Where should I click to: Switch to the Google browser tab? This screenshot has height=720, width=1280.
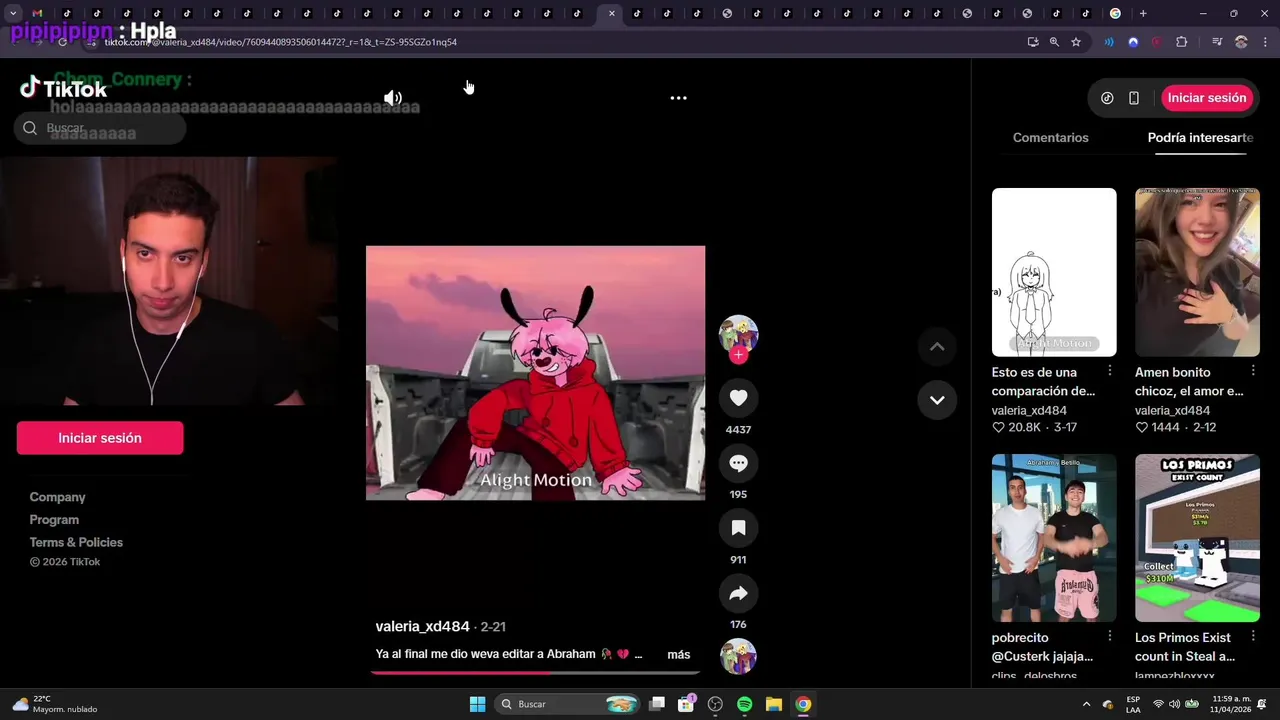[x=1115, y=14]
